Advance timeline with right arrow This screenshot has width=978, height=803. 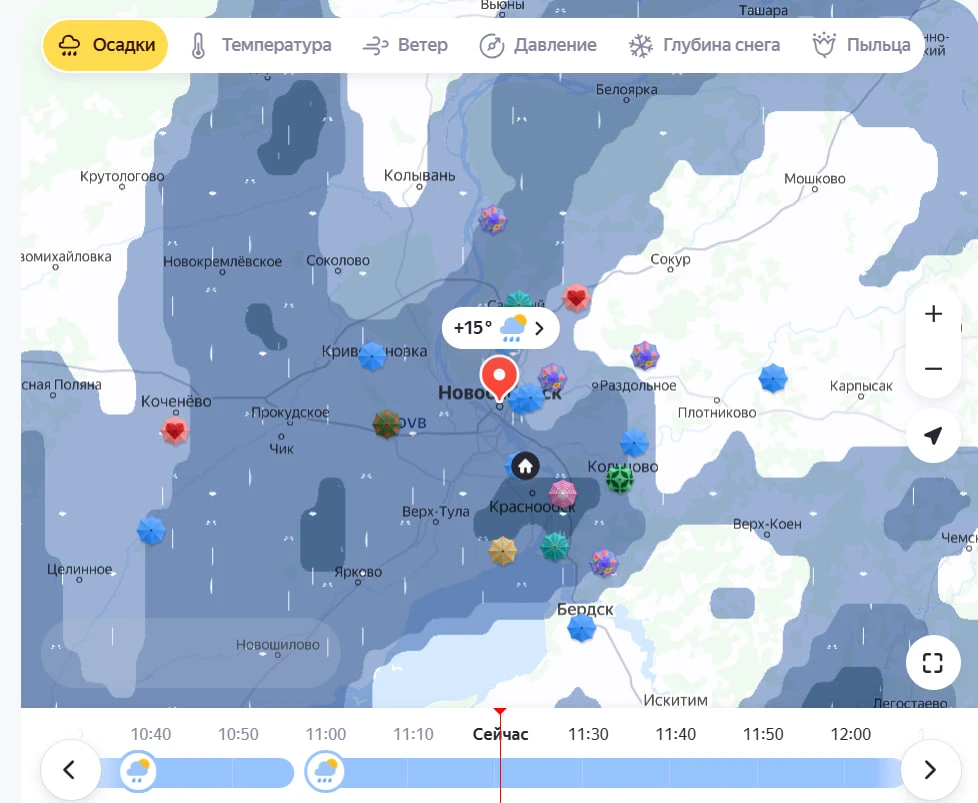pyautogui.click(x=930, y=769)
